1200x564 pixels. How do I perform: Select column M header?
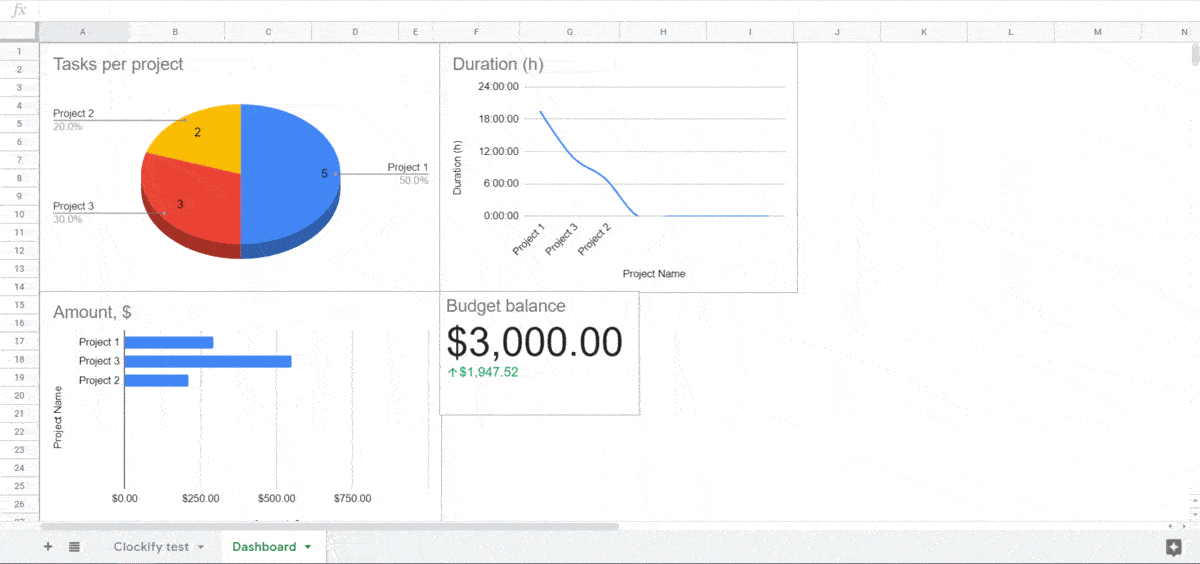pyautogui.click(x=1097, y=32)
